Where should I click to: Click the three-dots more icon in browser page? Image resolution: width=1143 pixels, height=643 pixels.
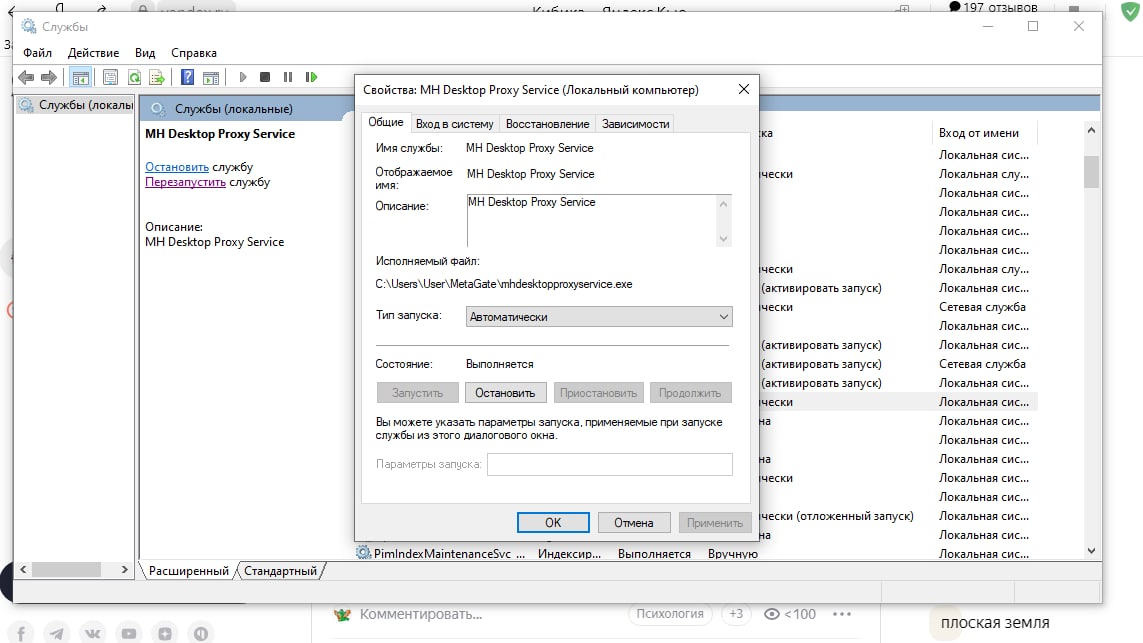(x=842, y=614)
